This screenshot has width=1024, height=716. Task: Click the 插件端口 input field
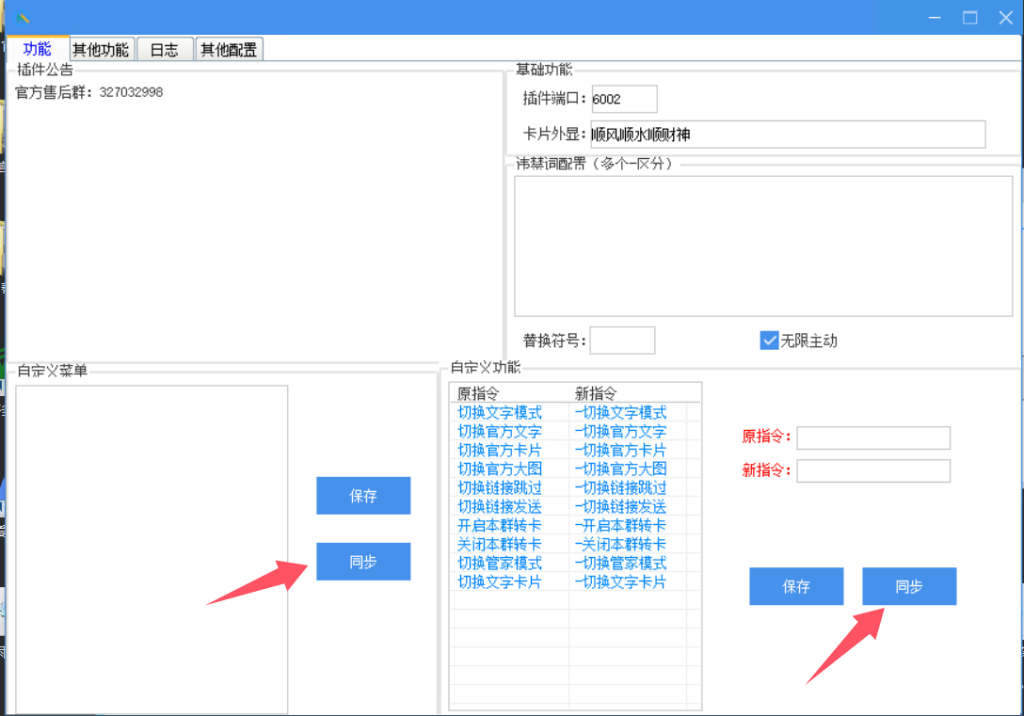click(x=624, y=99)
